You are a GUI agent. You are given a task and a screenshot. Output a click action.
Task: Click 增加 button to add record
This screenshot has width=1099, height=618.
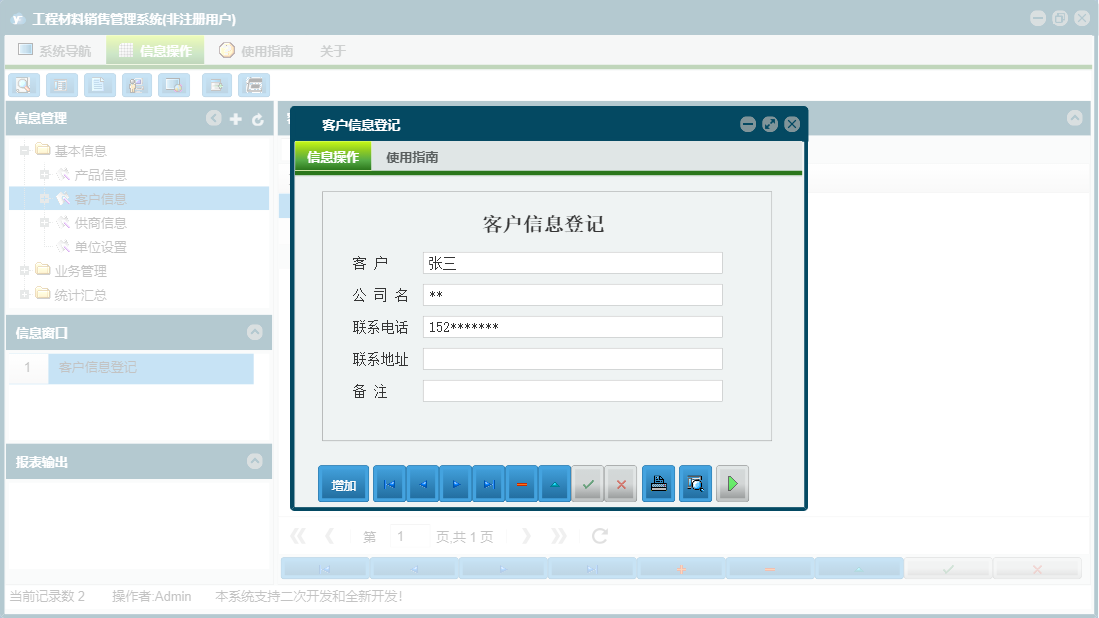[x=343, y=484]
